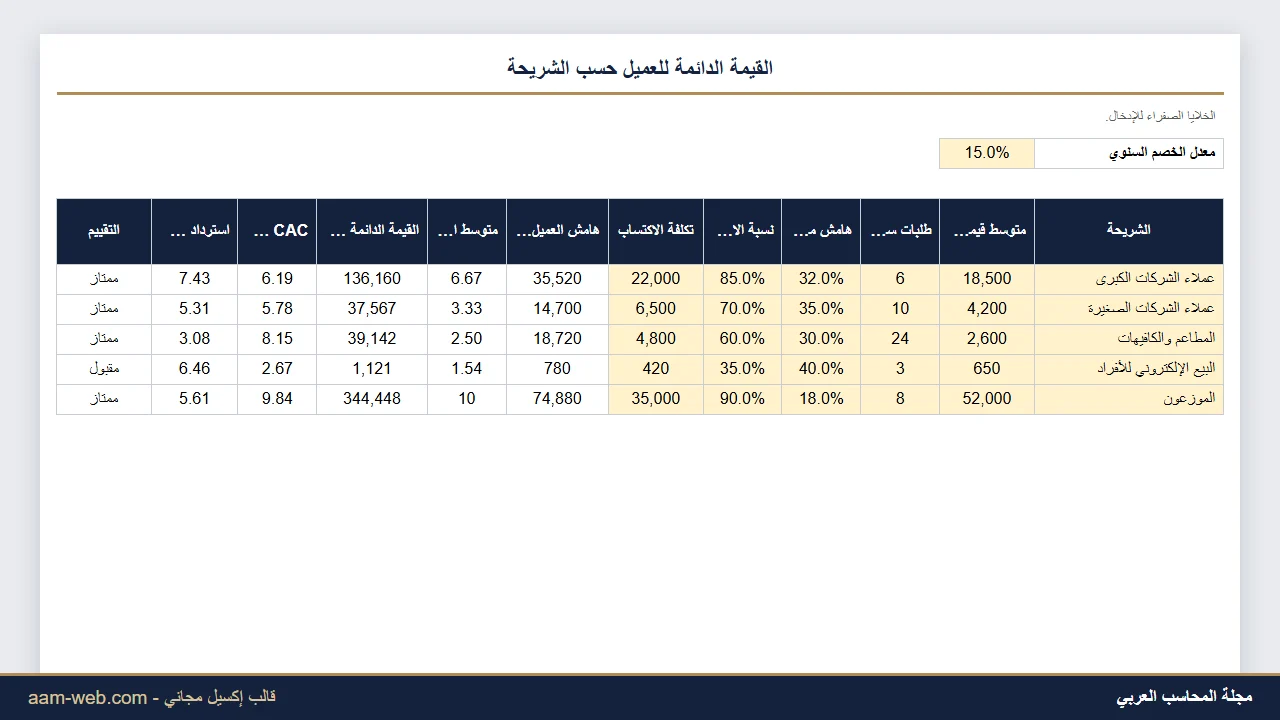
Task: Select the "عملاء الشركات الكبرى" segment cell
Action: pyautogui.click(x=1129, y=279)
